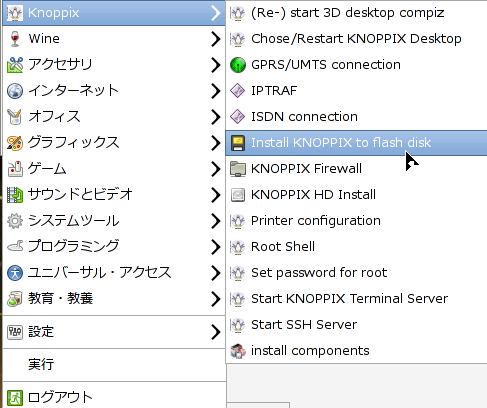This screenshot has width=487, height=408.
Task: Expand the ゲーム submenu arrow
Action: [x=216, y=169]
